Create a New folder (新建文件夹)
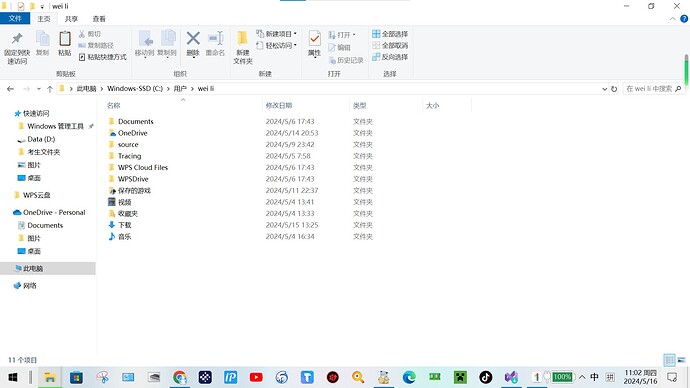Viewport: 690px width, 388px height. 242,48
